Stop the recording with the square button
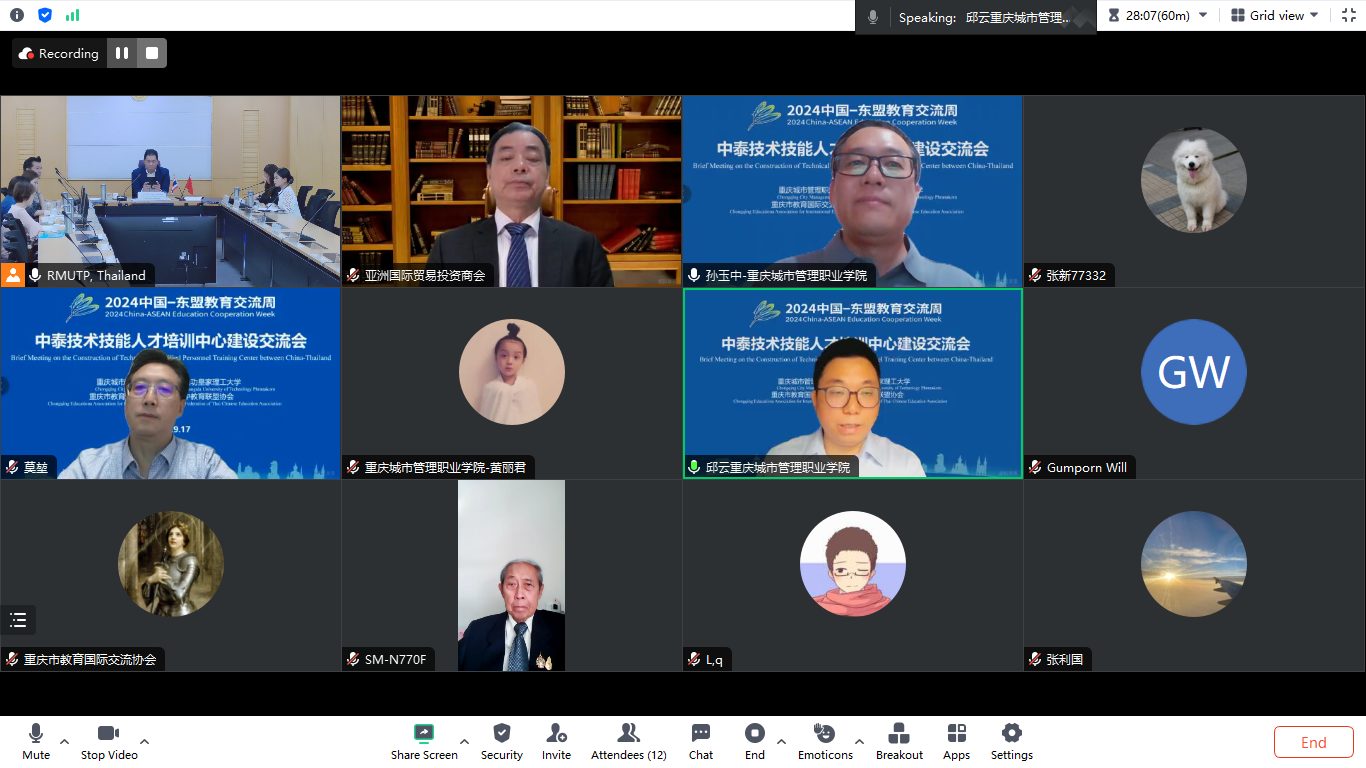Viewport: 1366px width, 768px height. click(152, 53)
